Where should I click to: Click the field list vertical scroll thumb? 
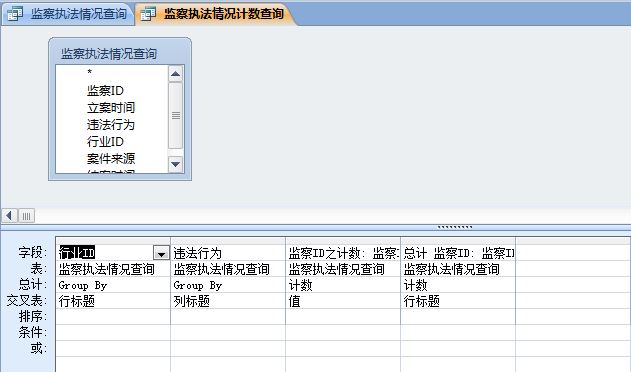coord(175,116)
